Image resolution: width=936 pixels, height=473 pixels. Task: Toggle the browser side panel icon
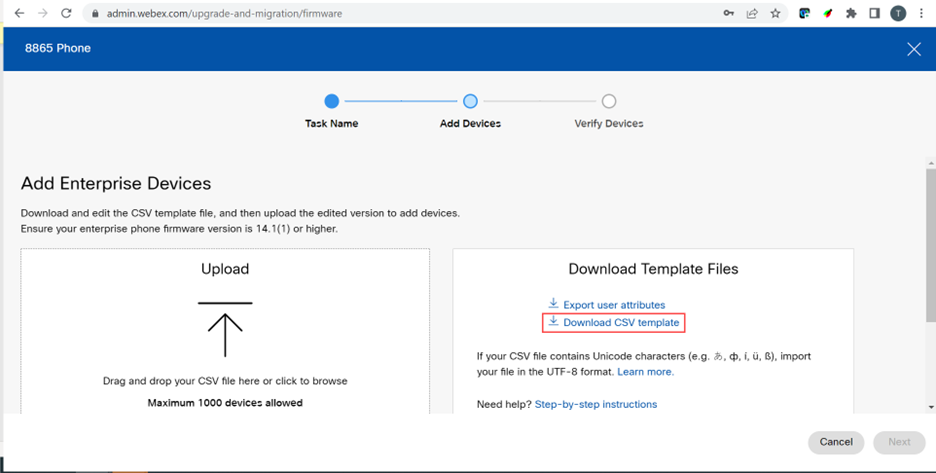(875, 13)
